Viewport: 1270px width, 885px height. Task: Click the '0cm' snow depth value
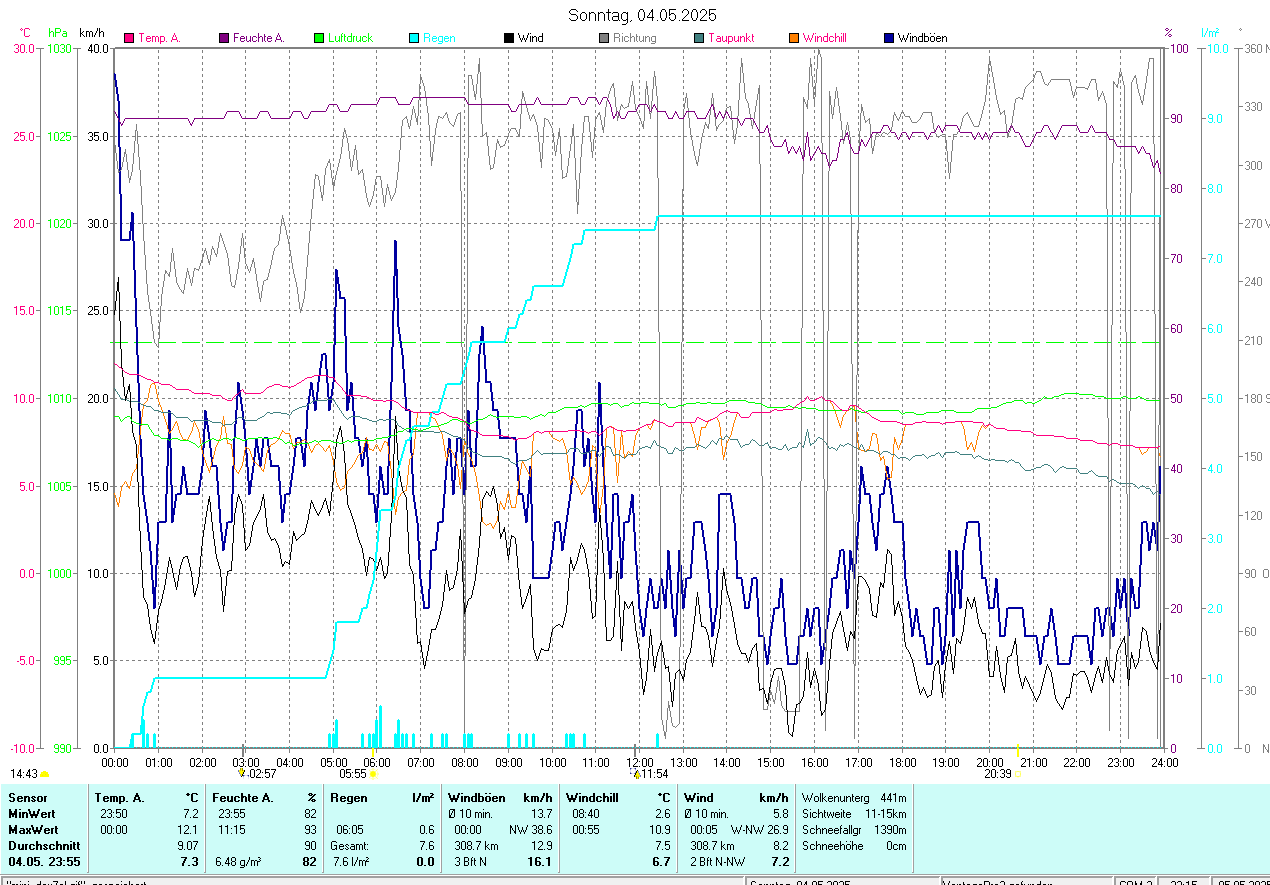pyautogui.click(x=897, y=846)
